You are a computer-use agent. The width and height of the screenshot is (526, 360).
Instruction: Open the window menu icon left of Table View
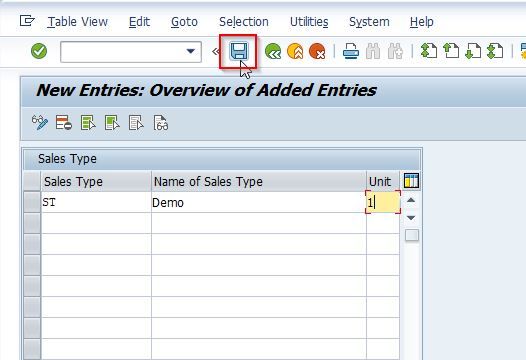click(x=27, y=21)
